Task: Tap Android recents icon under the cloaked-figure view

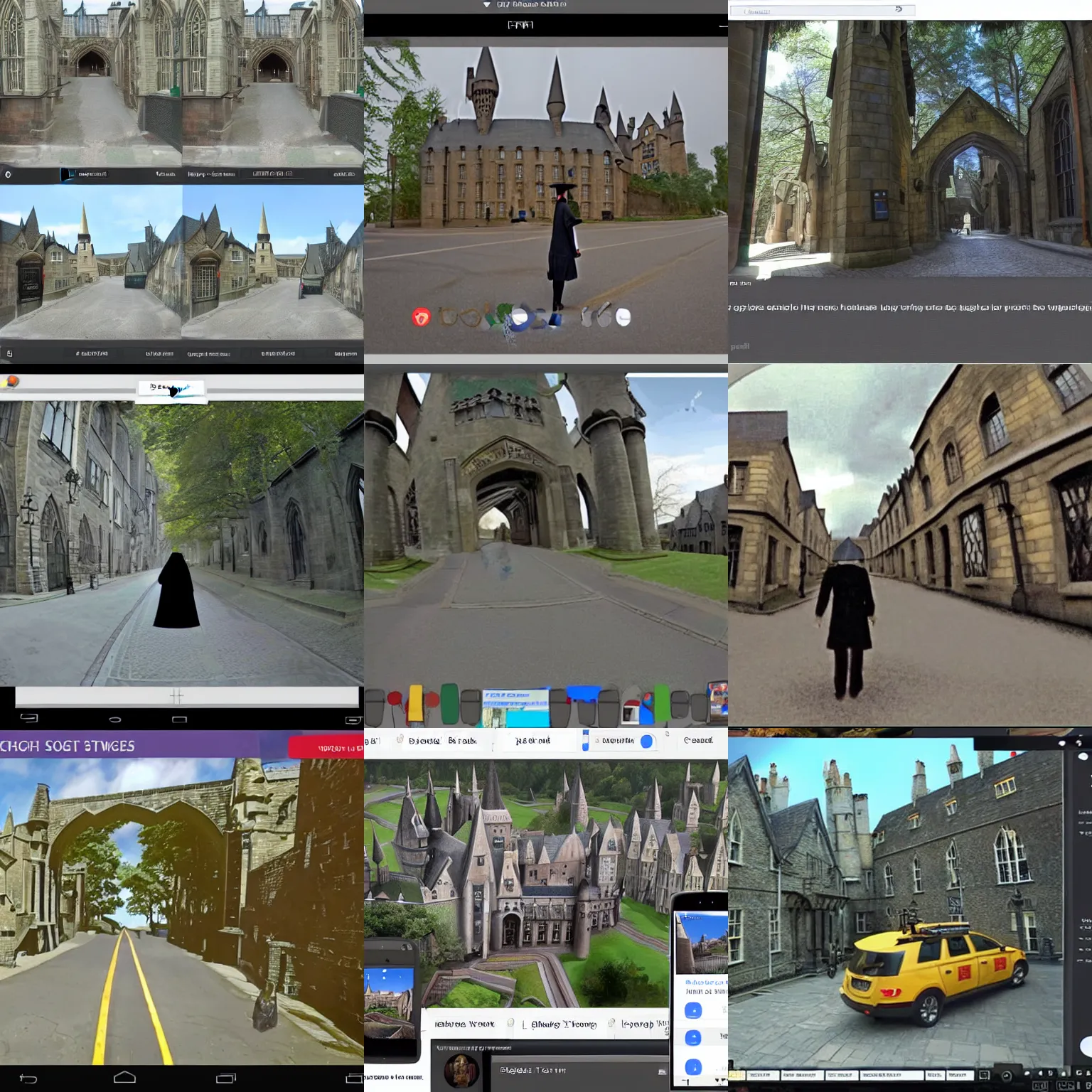Action: point(180,719)
